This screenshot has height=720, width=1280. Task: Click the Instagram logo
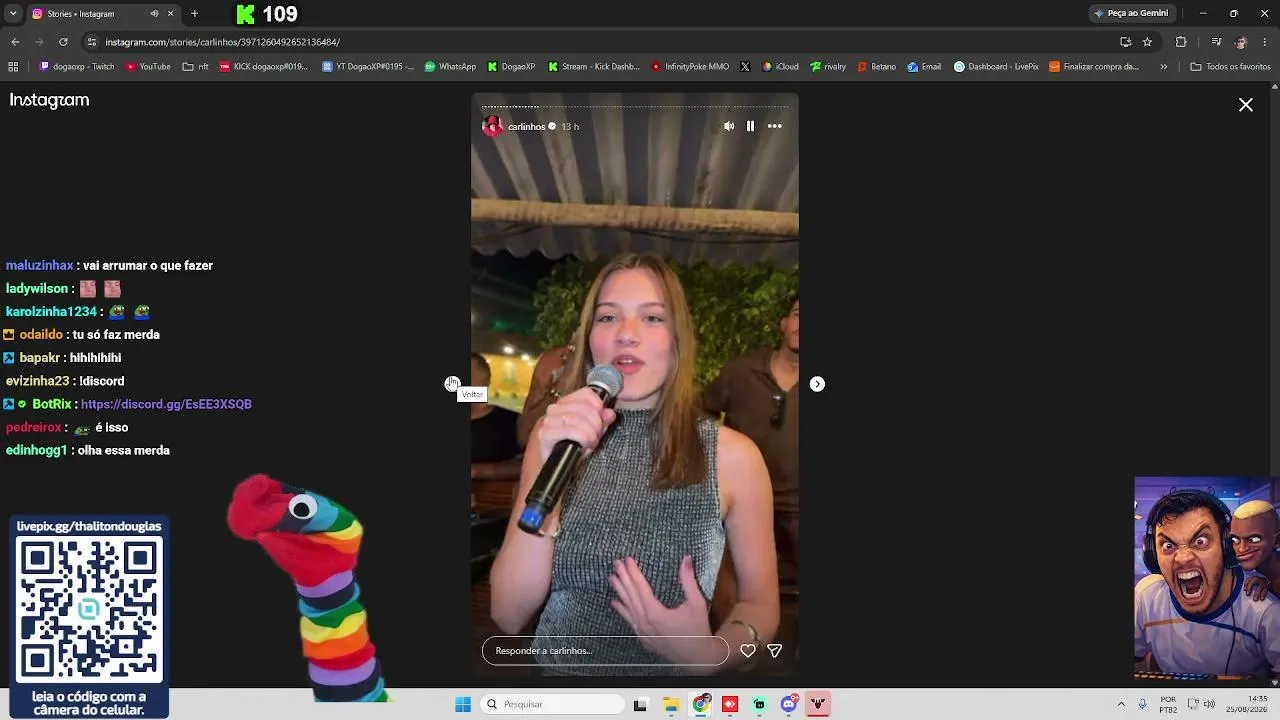(49, 100)
